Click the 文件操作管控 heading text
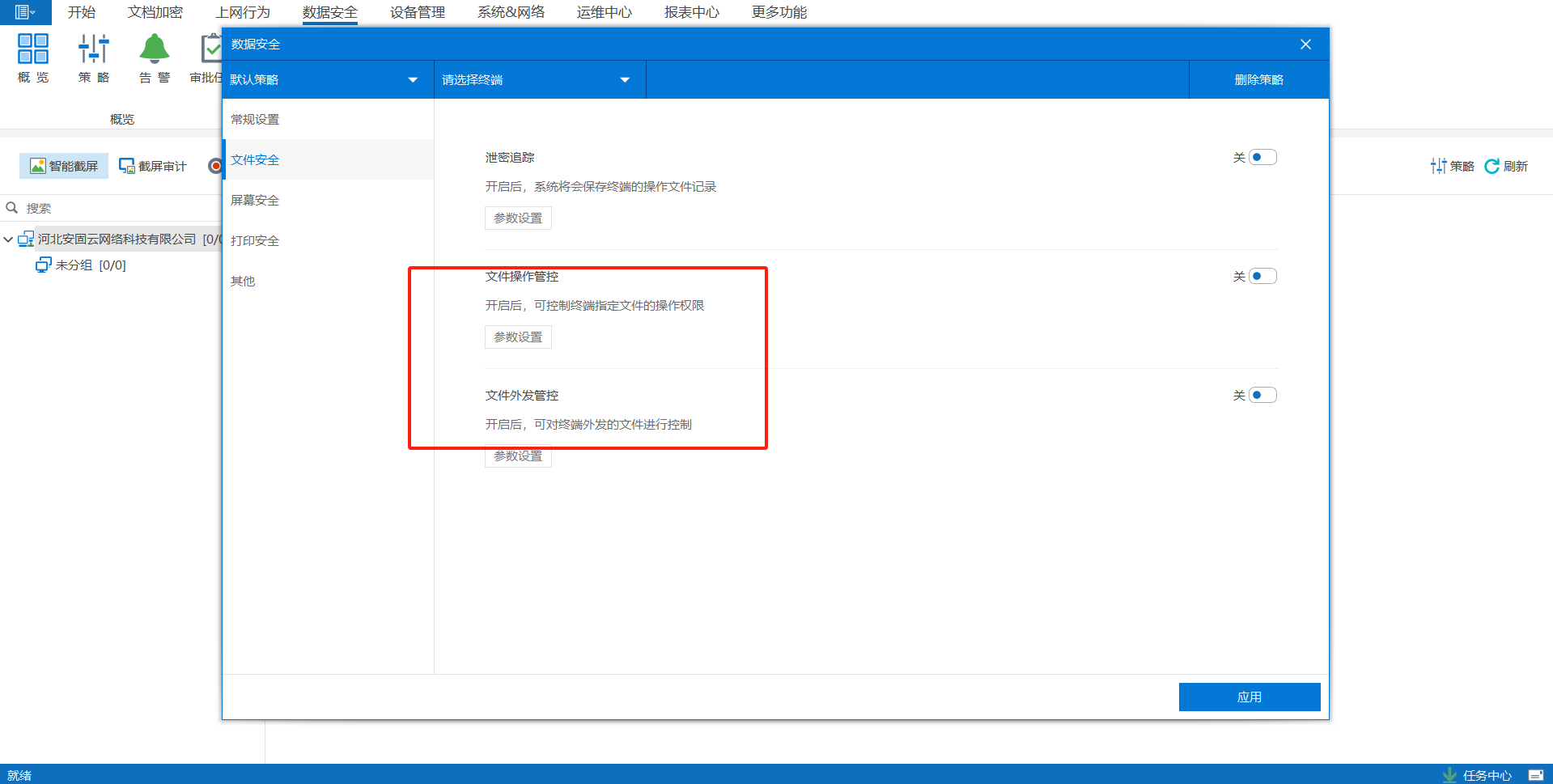Screen dimensions: 1553x784 522,276
